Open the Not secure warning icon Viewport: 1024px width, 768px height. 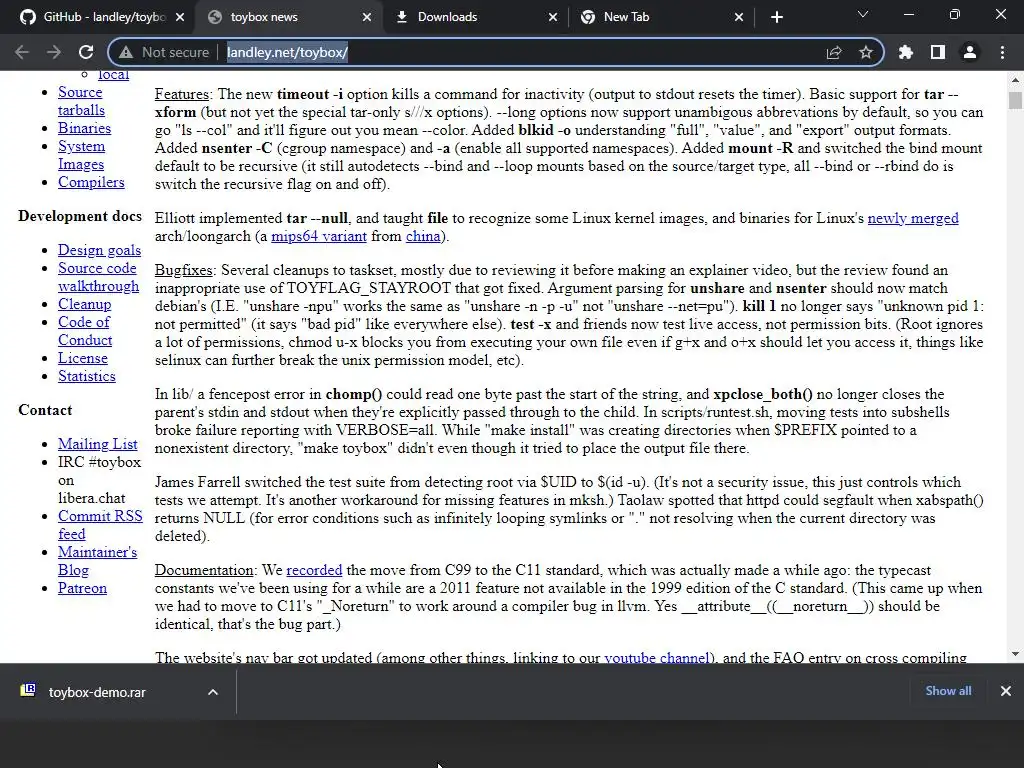pyautogui.click(x=125, y=52)
